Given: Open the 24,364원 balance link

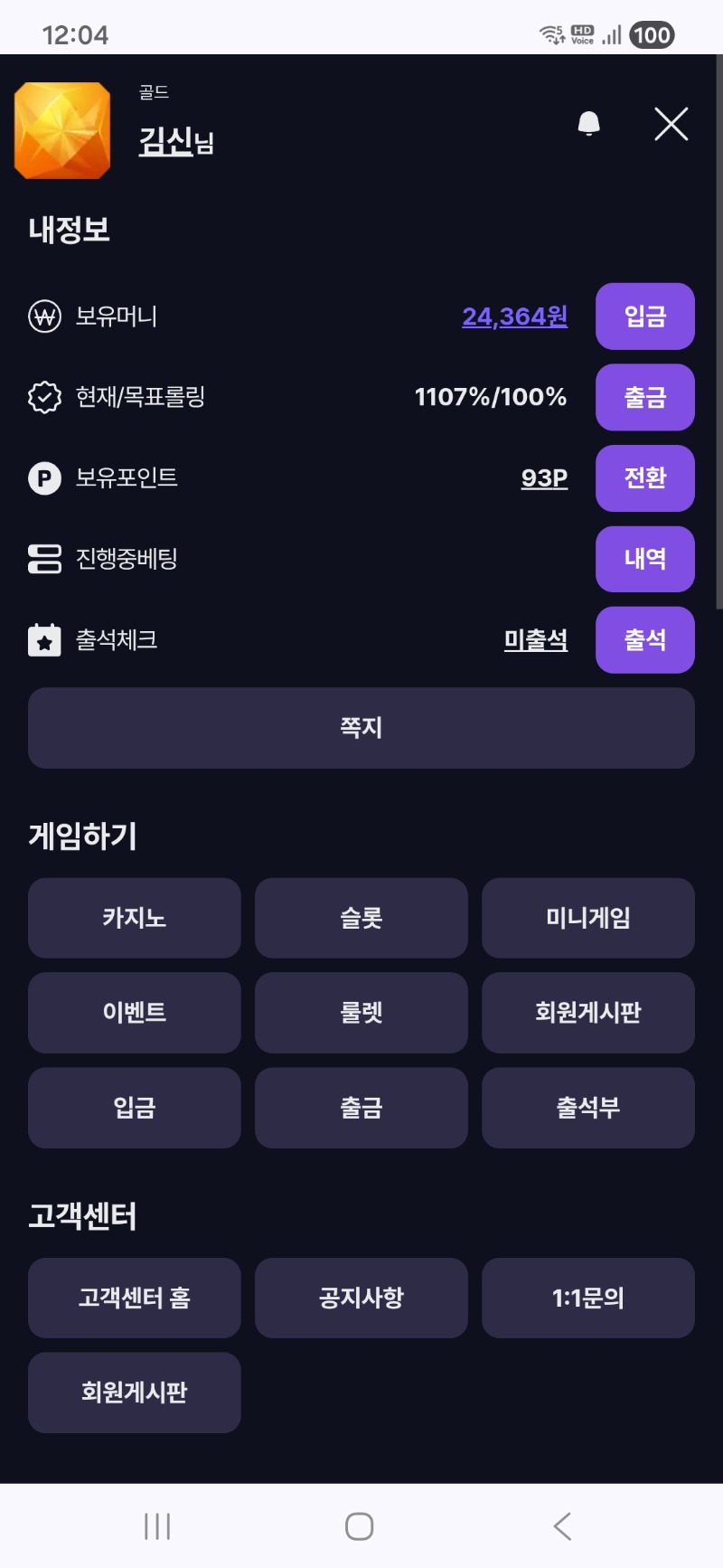Looking at the screenshot, I should pos(514,316).
